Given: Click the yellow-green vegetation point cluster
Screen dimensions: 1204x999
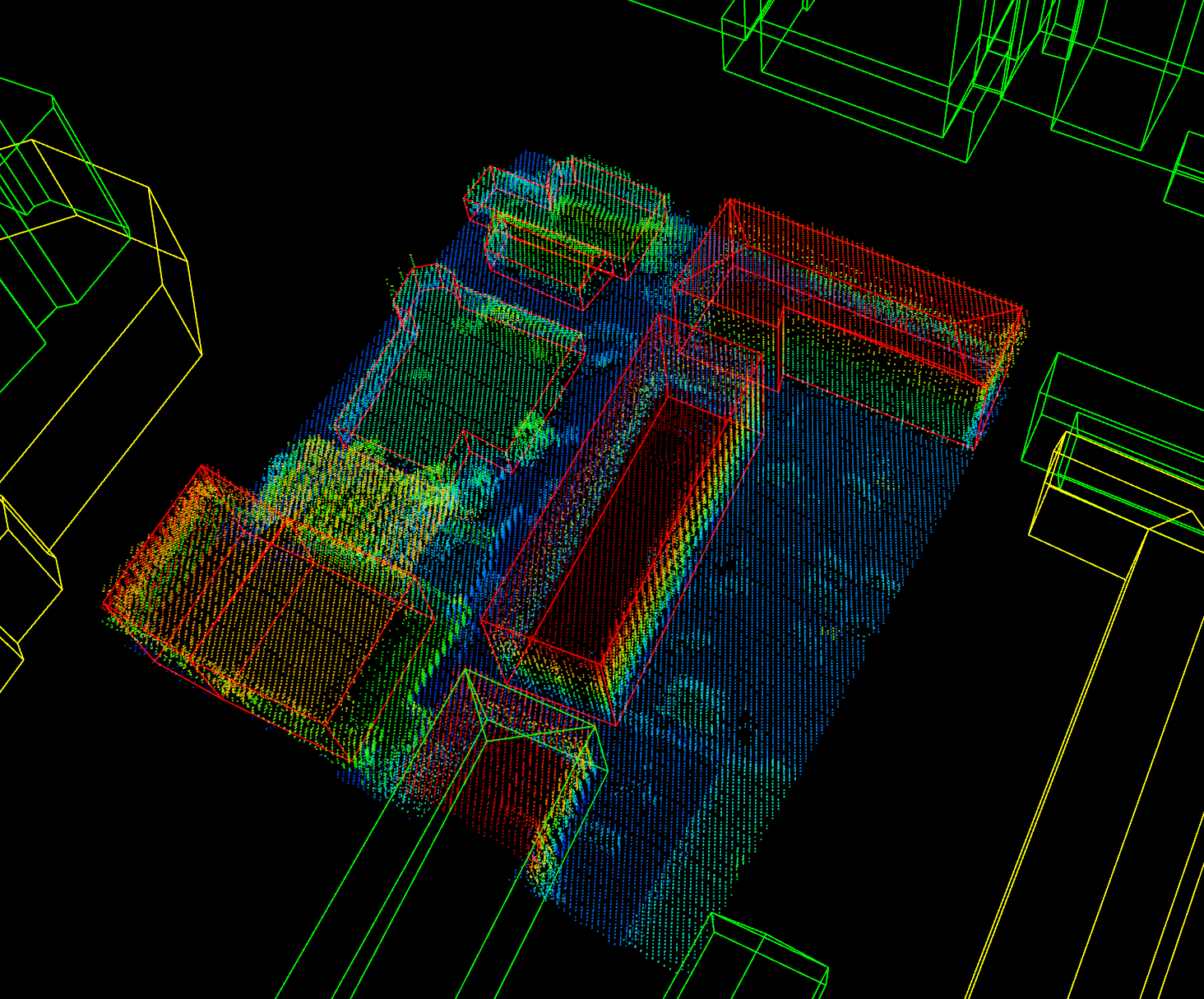Looking at the screenshot, I should [345, 485].
